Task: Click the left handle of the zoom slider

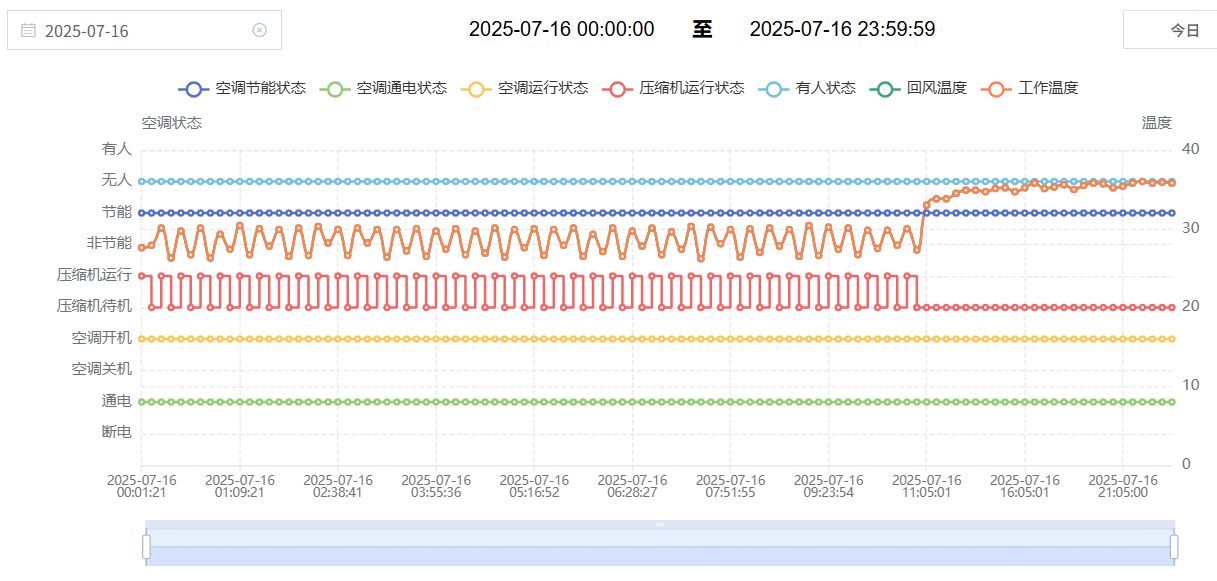Action: (x=146, y=546)
